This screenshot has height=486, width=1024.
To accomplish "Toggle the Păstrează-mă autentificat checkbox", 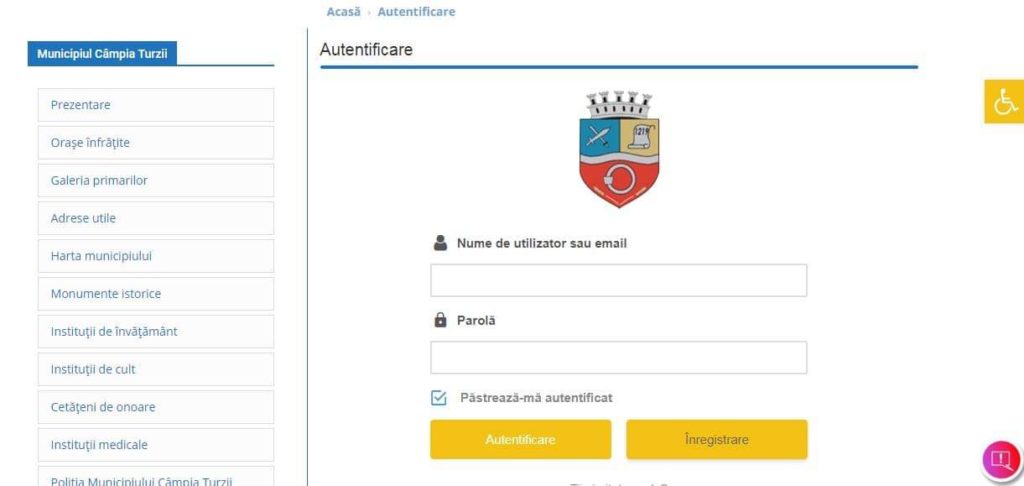I will (439, 398).
